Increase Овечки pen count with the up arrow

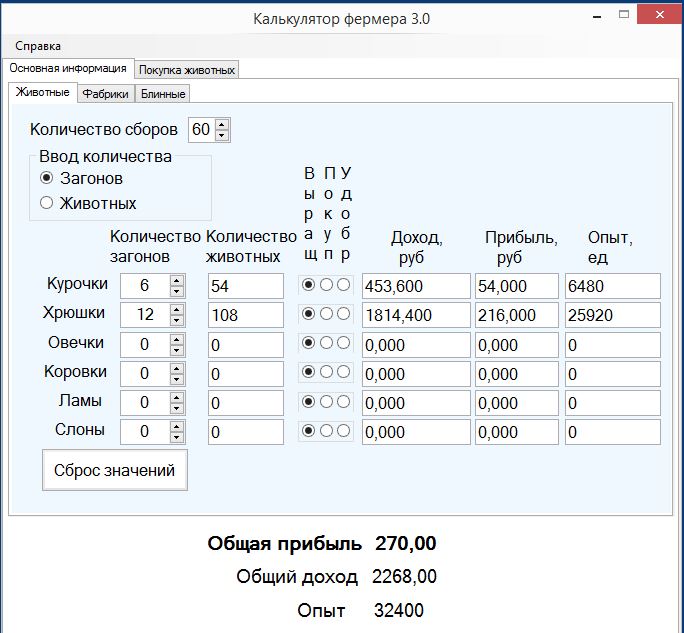click(x=177, y=339)
